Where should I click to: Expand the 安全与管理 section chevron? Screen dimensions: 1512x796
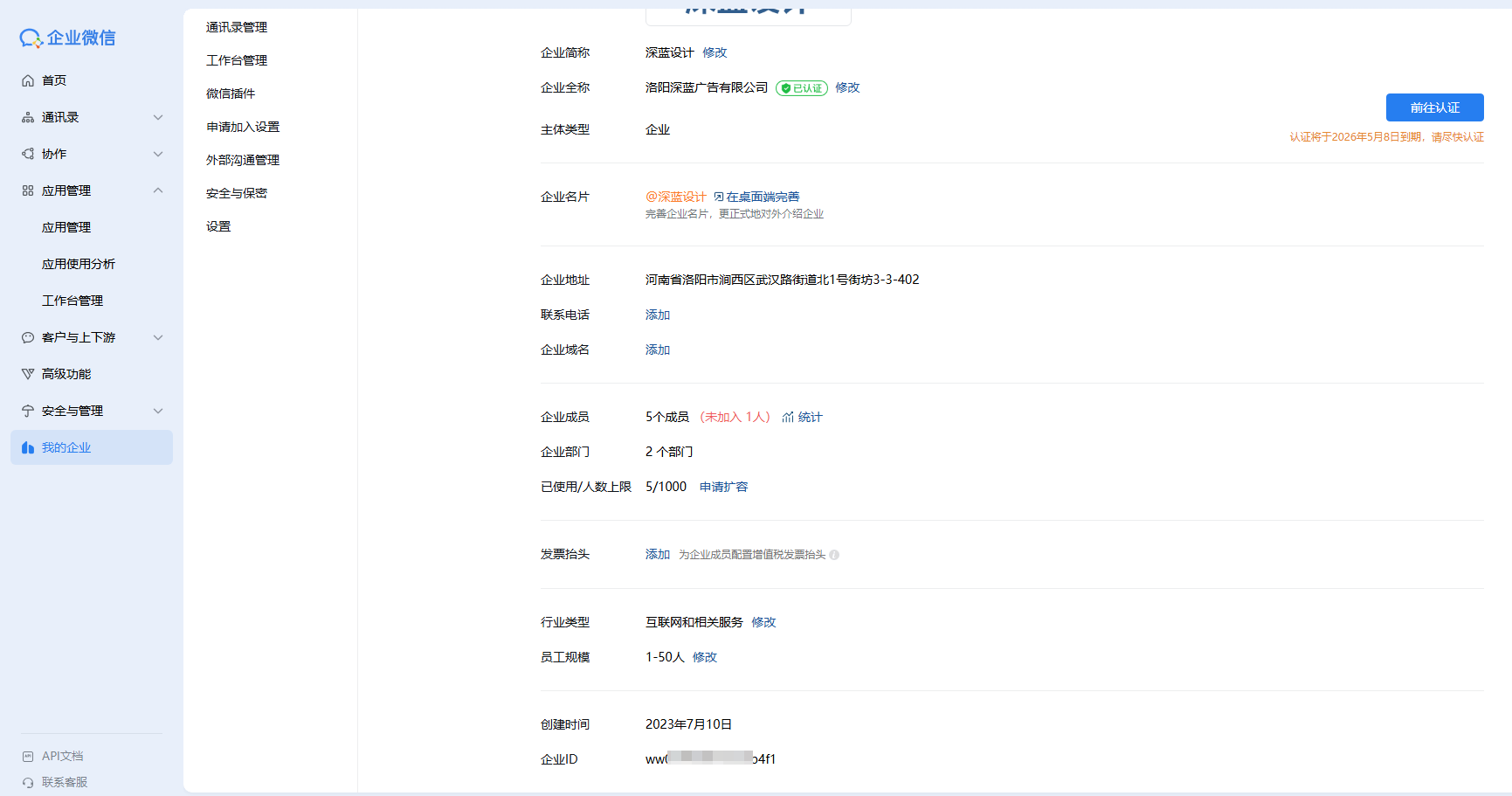158,411
